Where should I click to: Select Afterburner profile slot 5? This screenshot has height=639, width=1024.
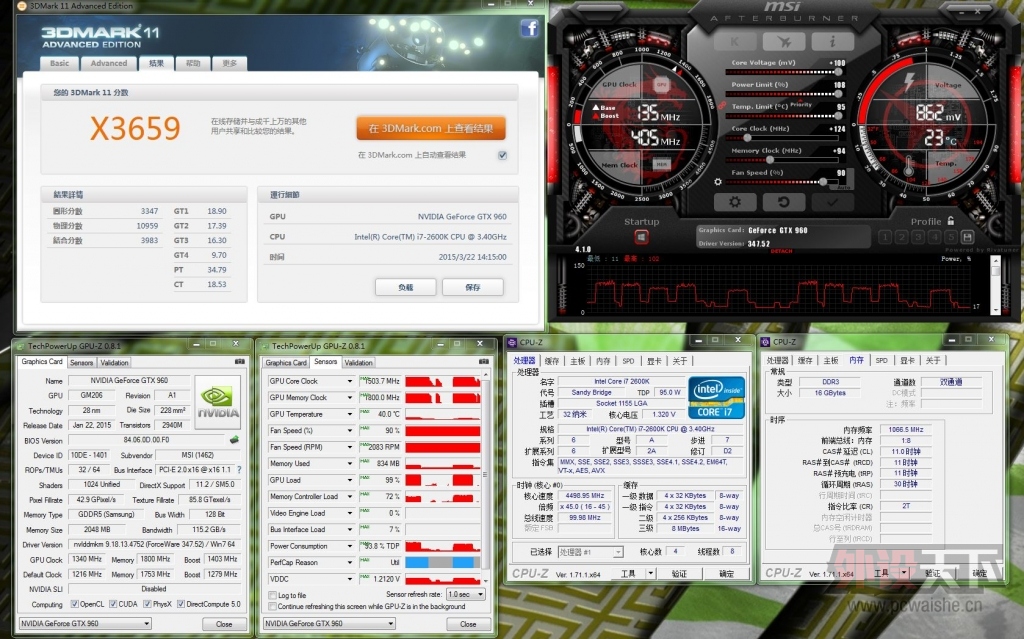coord(950,237)
